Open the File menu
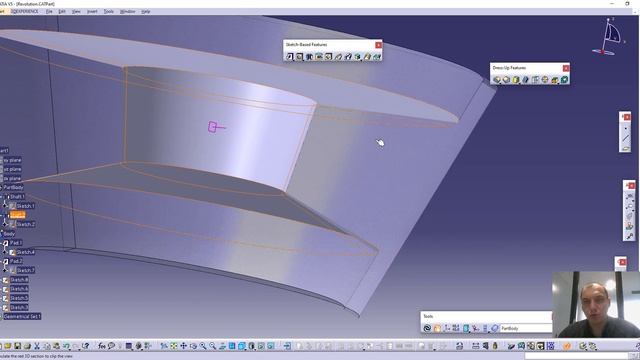Screen dimensions: 640x360 (x=49, y=11)
